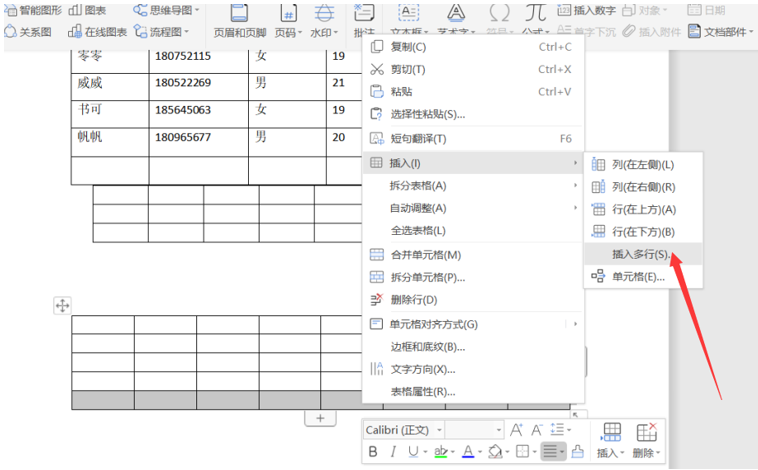Image resolution: width=758 pixels, height=470 pixels.
Task: Increase font size with larger A icon
Action: pyautogui.click(x=516, y=430)
